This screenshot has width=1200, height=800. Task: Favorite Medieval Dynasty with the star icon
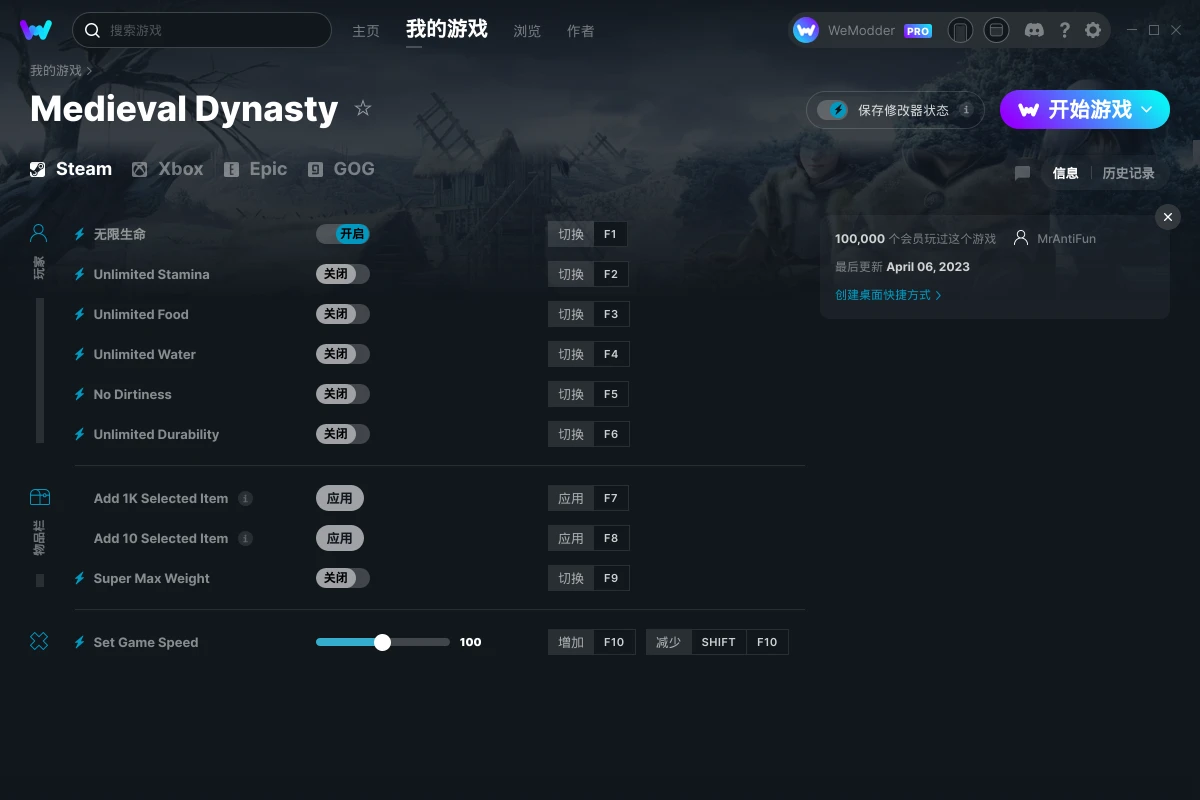(x=363, y=108)
